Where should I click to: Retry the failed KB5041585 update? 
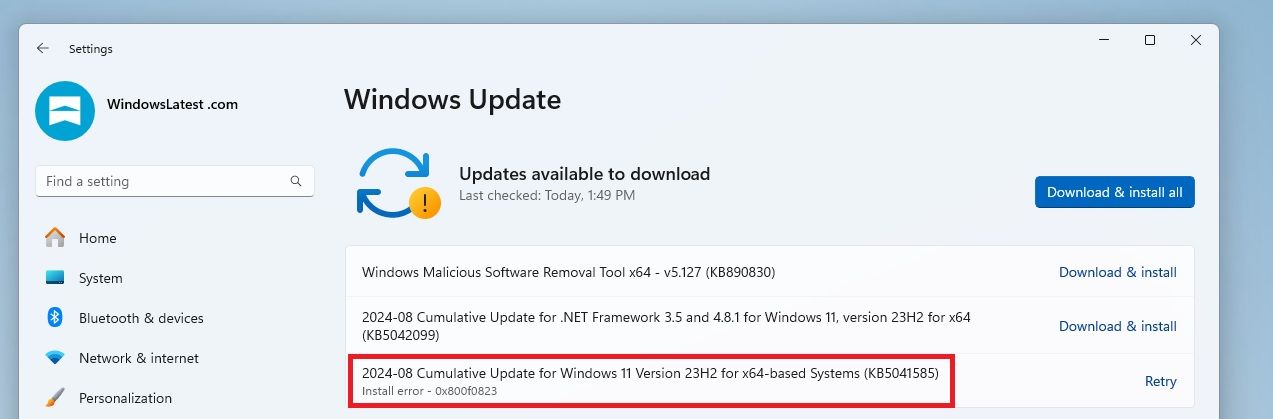tap(1160, 381)
